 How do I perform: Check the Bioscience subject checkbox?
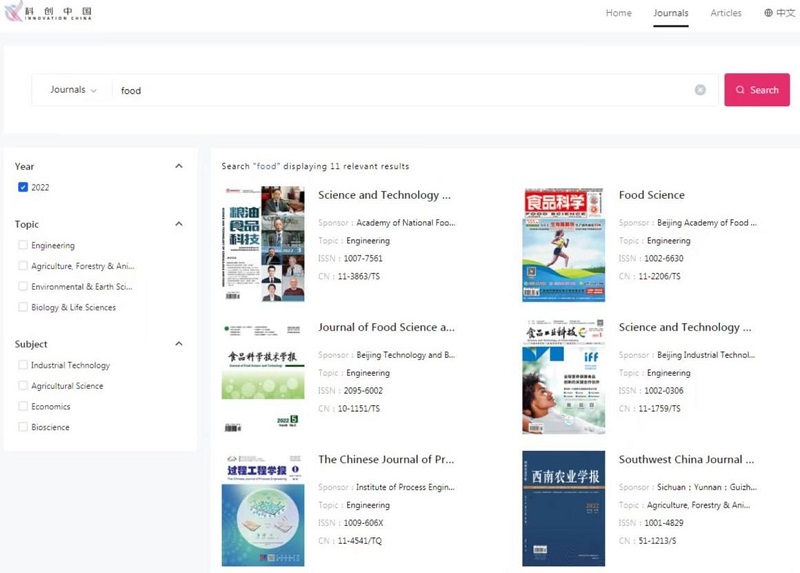23,427
